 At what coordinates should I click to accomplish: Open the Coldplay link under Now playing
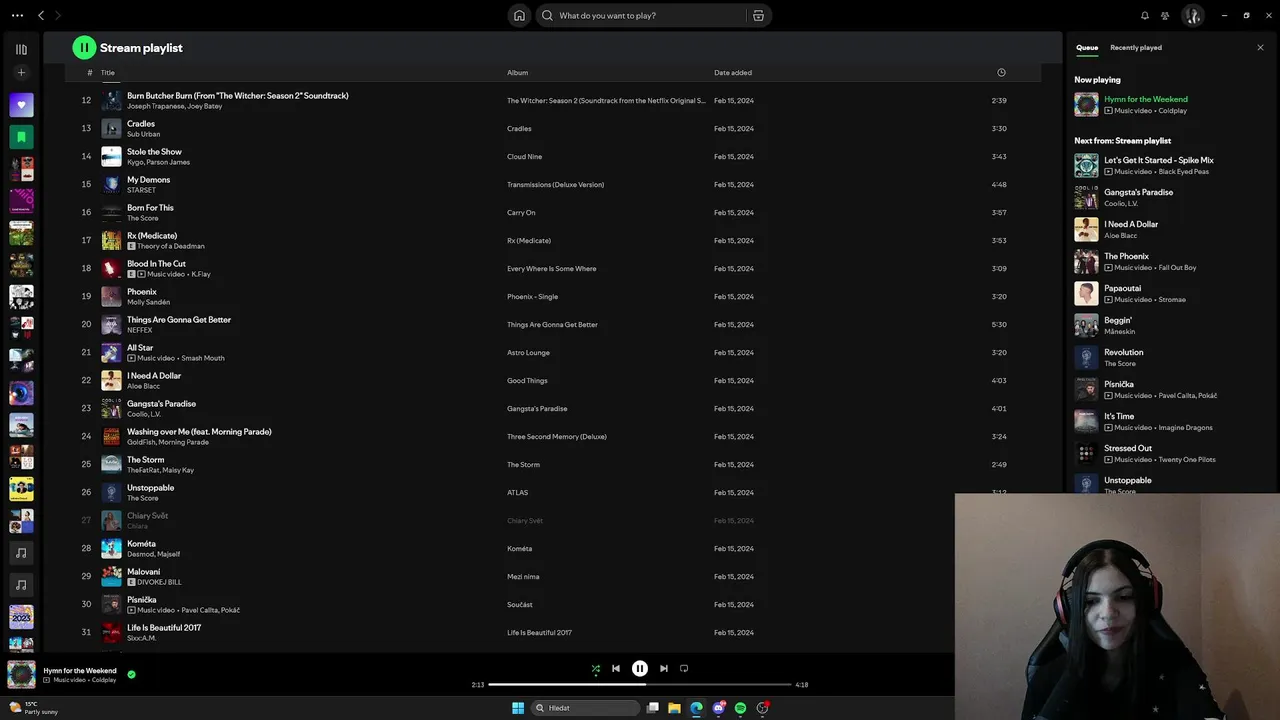click(x=1173, y=111)
